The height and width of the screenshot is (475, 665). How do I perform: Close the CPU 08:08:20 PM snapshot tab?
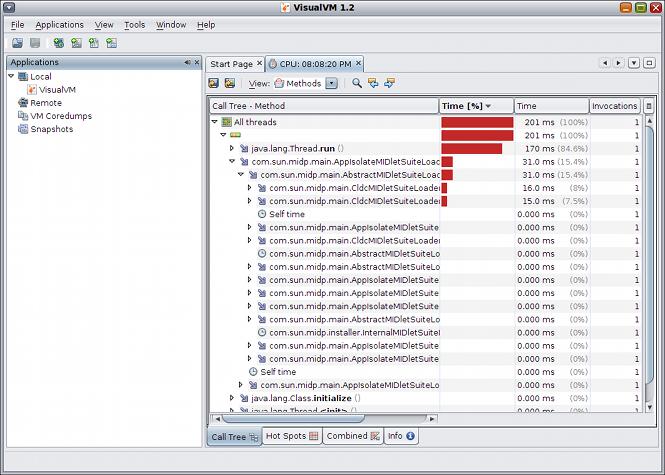click(x=358, y=64)
